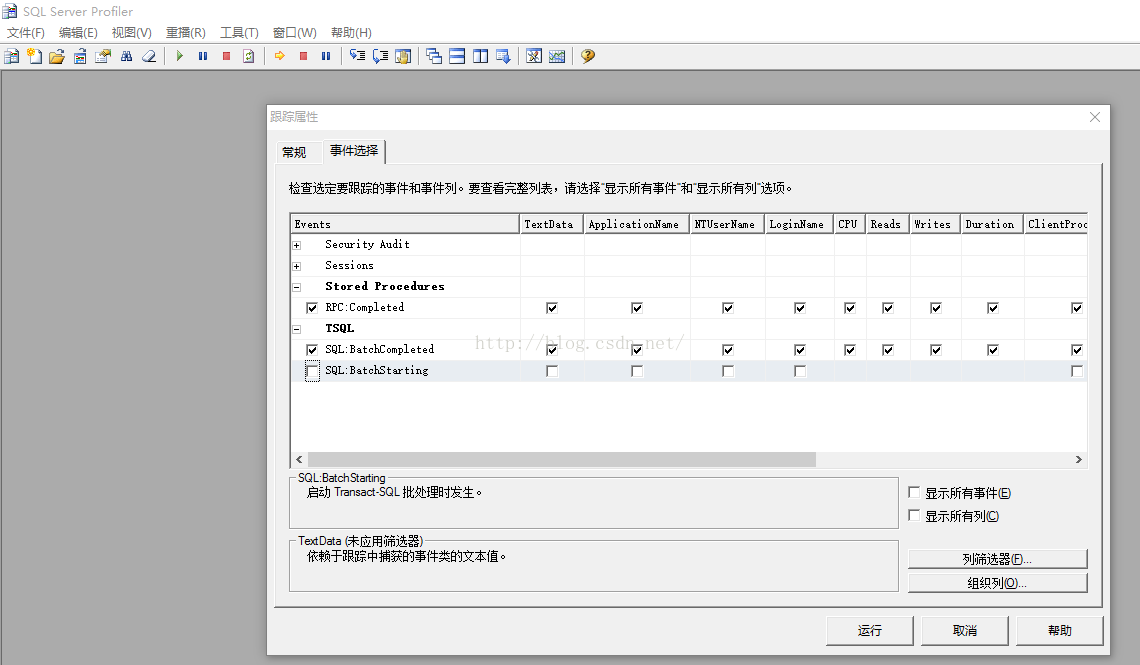Open the 编辑(E) menu
Viewport: 1140px width, 665px height.
pos(78,33)
